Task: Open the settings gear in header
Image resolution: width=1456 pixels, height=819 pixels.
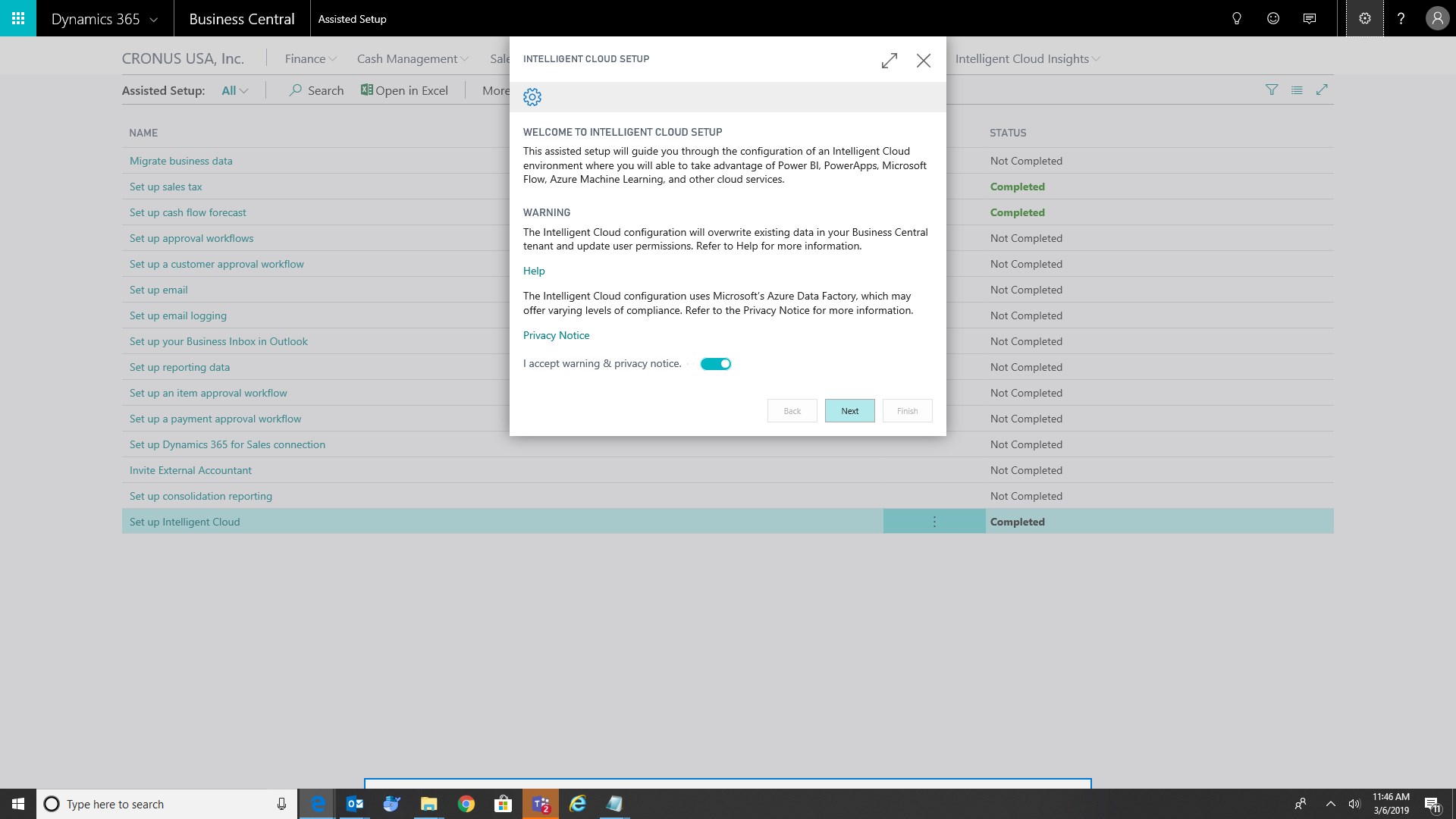Action: (x=1365, y=19)
